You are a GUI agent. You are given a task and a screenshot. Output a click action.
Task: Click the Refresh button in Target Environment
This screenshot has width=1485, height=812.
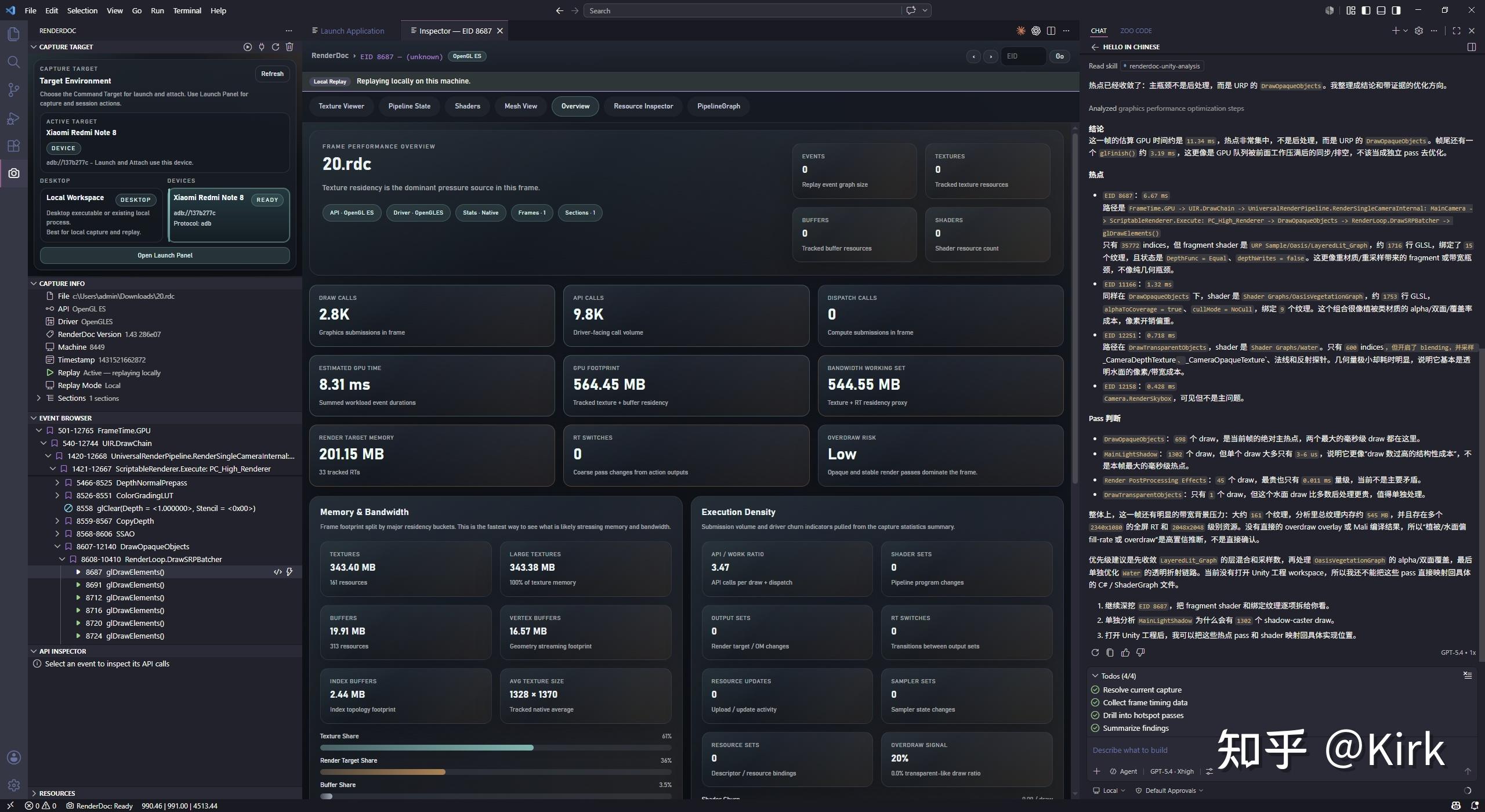tap(272, 74)
